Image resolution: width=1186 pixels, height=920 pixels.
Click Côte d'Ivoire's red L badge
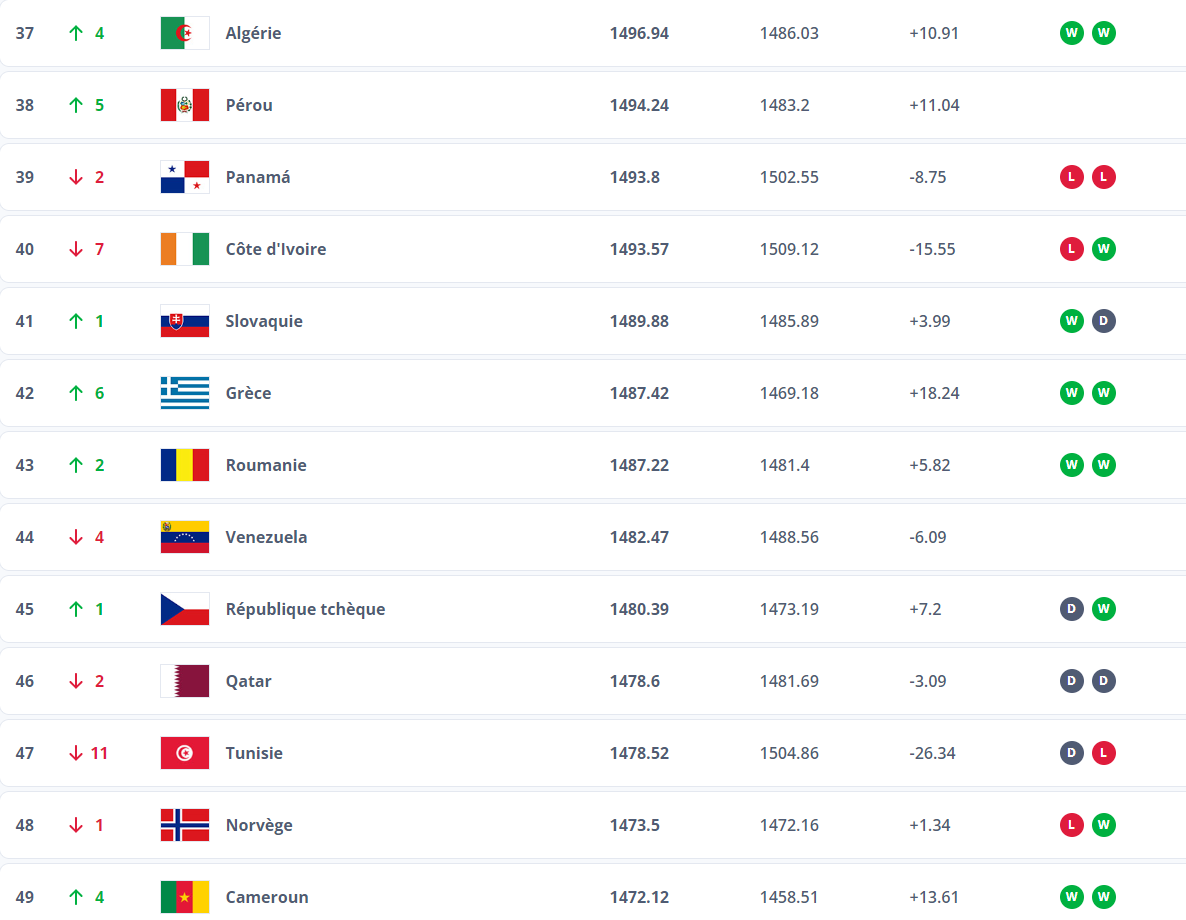tap(1072, 249)
